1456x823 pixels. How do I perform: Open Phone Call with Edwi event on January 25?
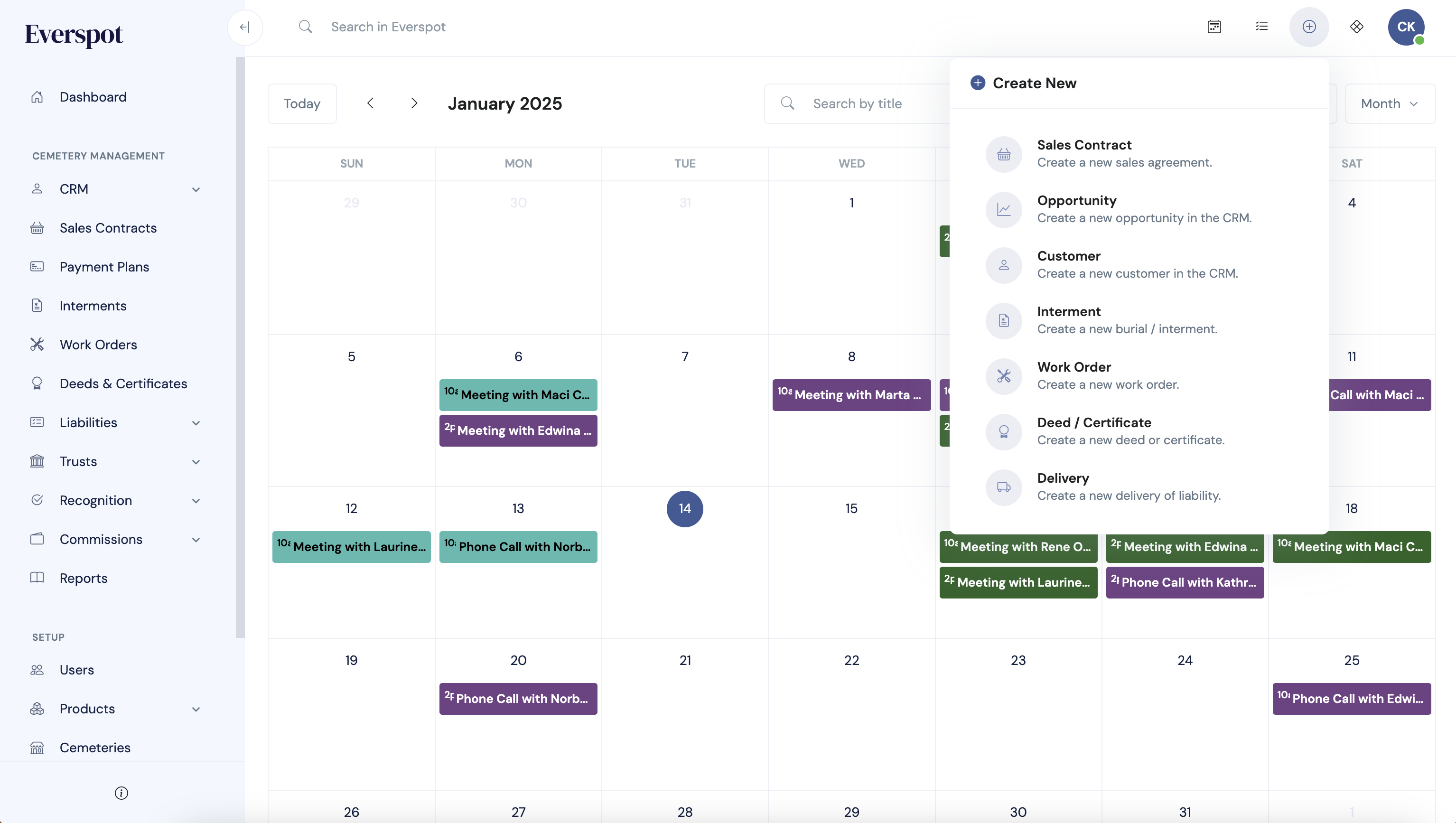pyautogui.click(x=1352, y=699)
